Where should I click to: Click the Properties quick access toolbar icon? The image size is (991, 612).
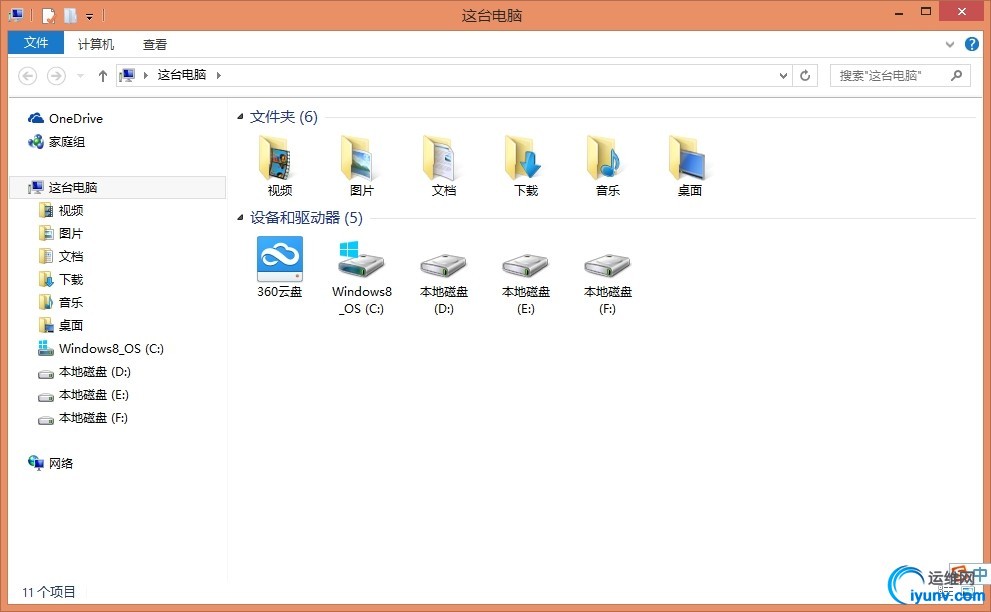(x=49, y=15)
